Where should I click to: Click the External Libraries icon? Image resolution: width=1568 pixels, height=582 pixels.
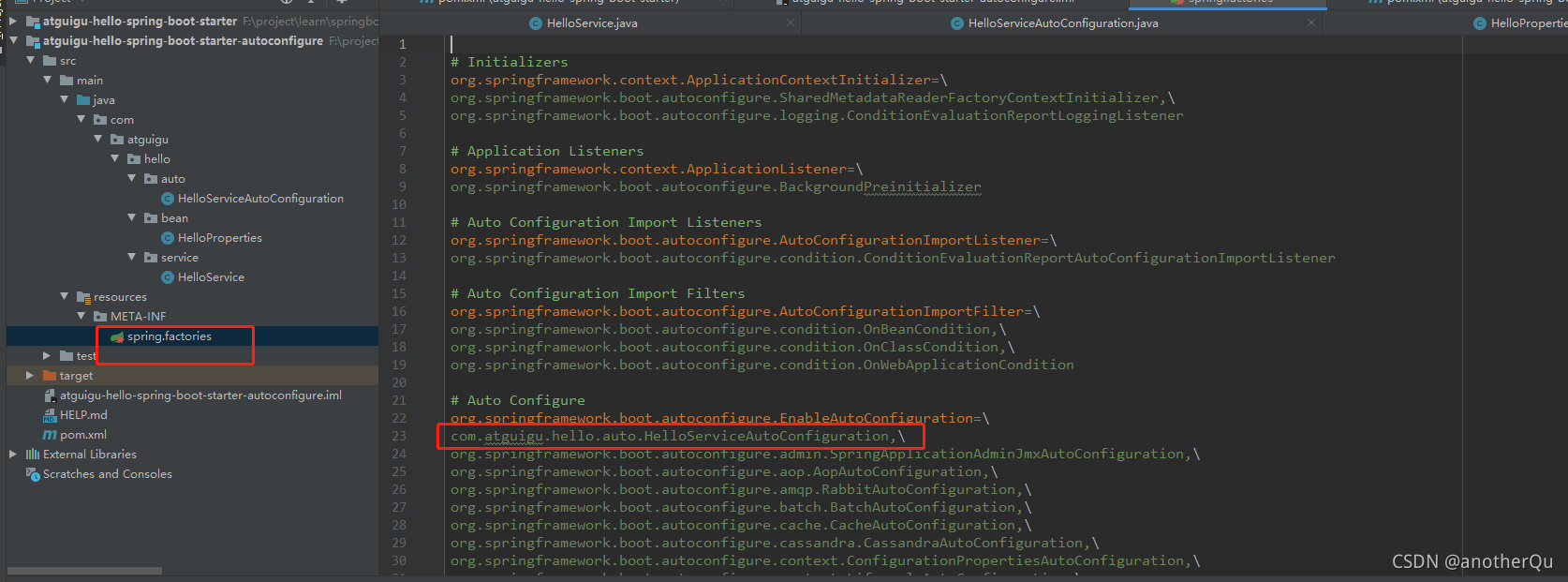(x=33, y=454)
